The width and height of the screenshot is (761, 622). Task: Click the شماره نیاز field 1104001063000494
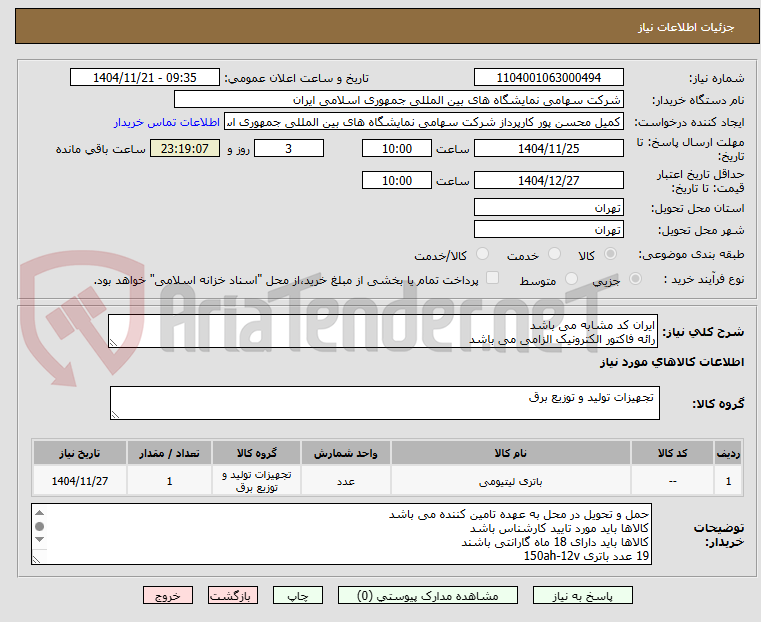(548, 78)
